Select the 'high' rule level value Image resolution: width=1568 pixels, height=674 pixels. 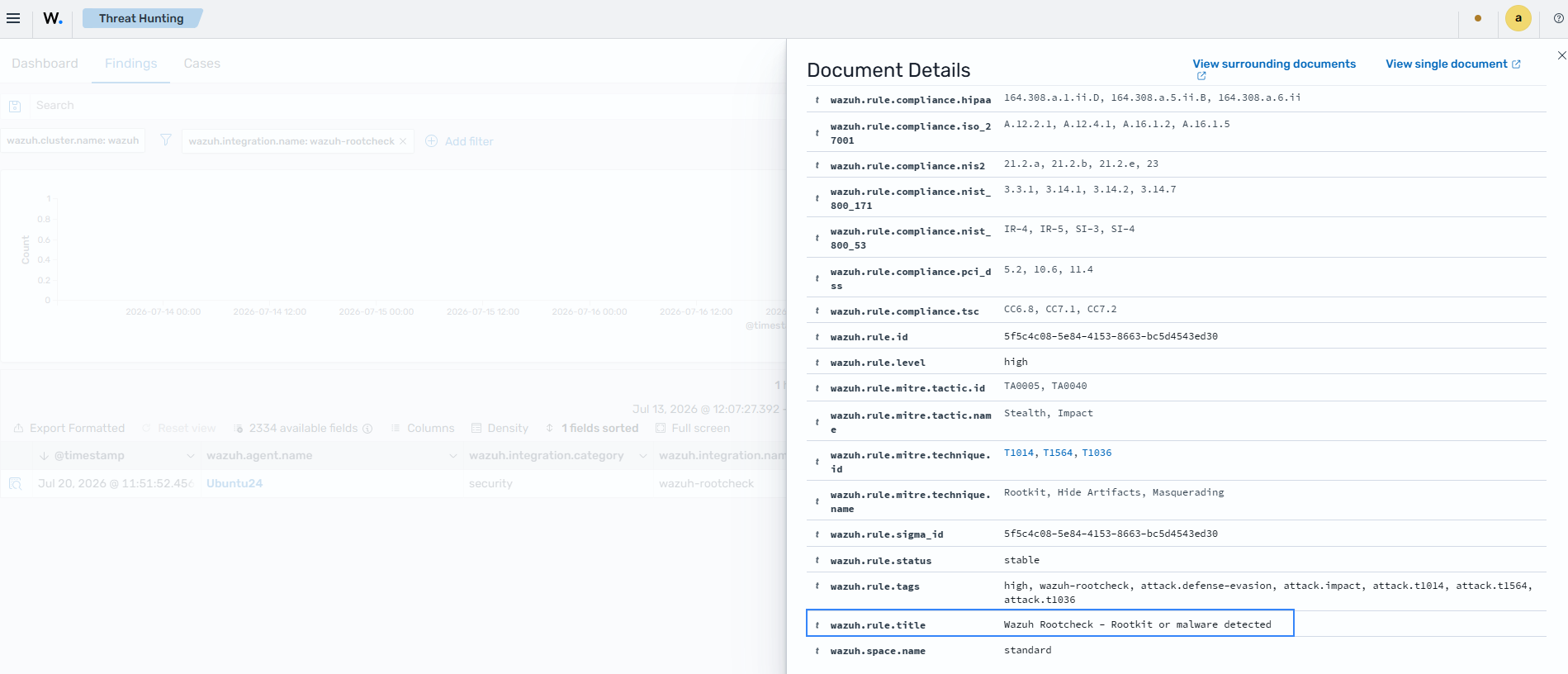(x=1016, y=362)
